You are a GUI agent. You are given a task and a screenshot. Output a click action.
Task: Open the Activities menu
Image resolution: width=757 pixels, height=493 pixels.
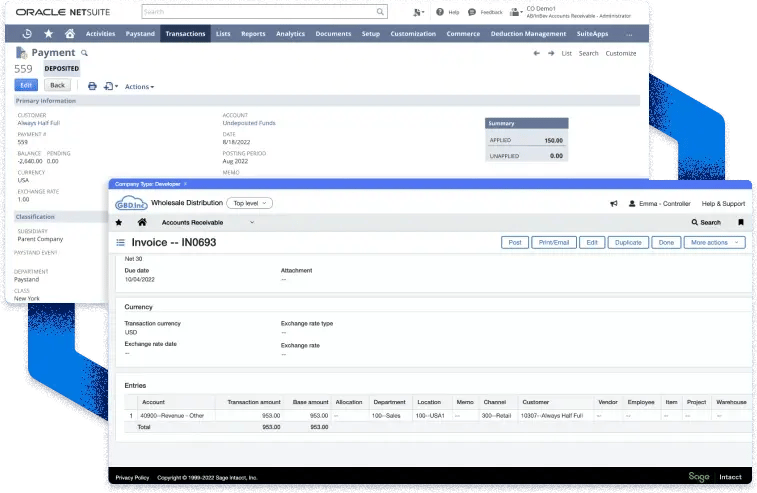pos(100,34)
